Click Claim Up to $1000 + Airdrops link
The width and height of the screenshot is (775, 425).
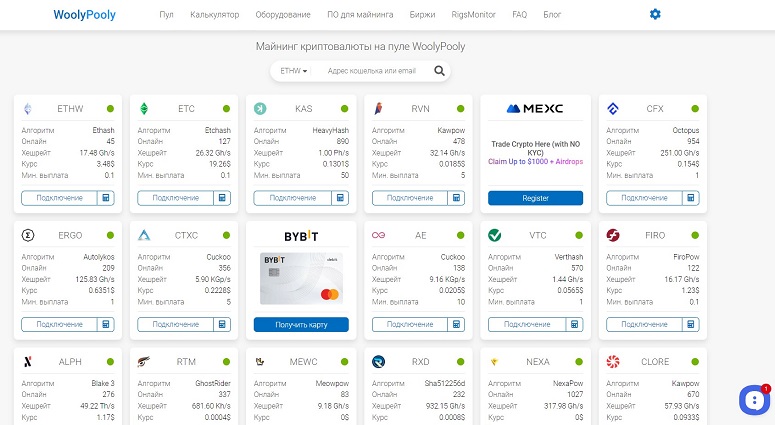click(x=535, y=162)
